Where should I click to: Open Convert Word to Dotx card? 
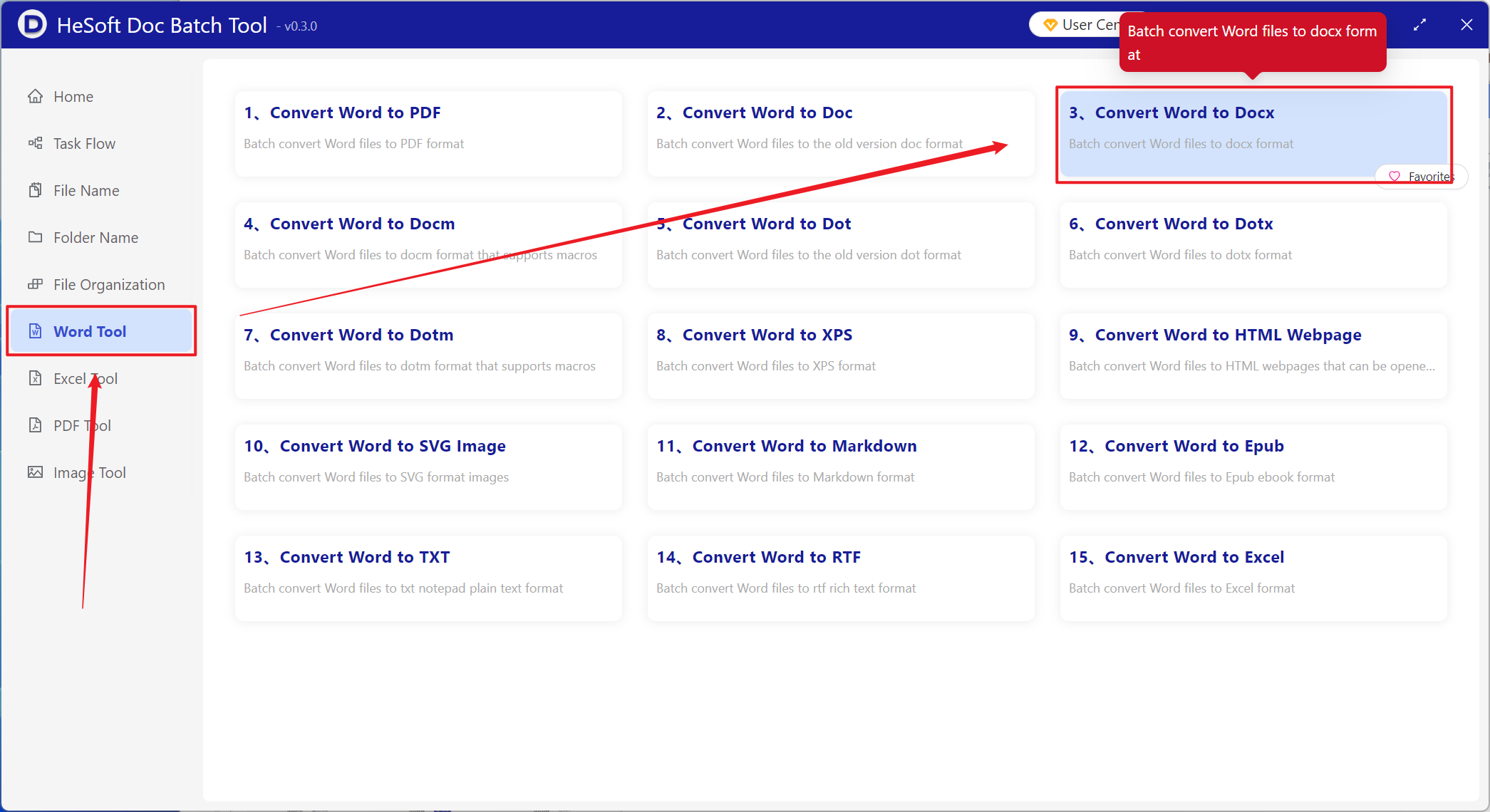click(1253, 244)
